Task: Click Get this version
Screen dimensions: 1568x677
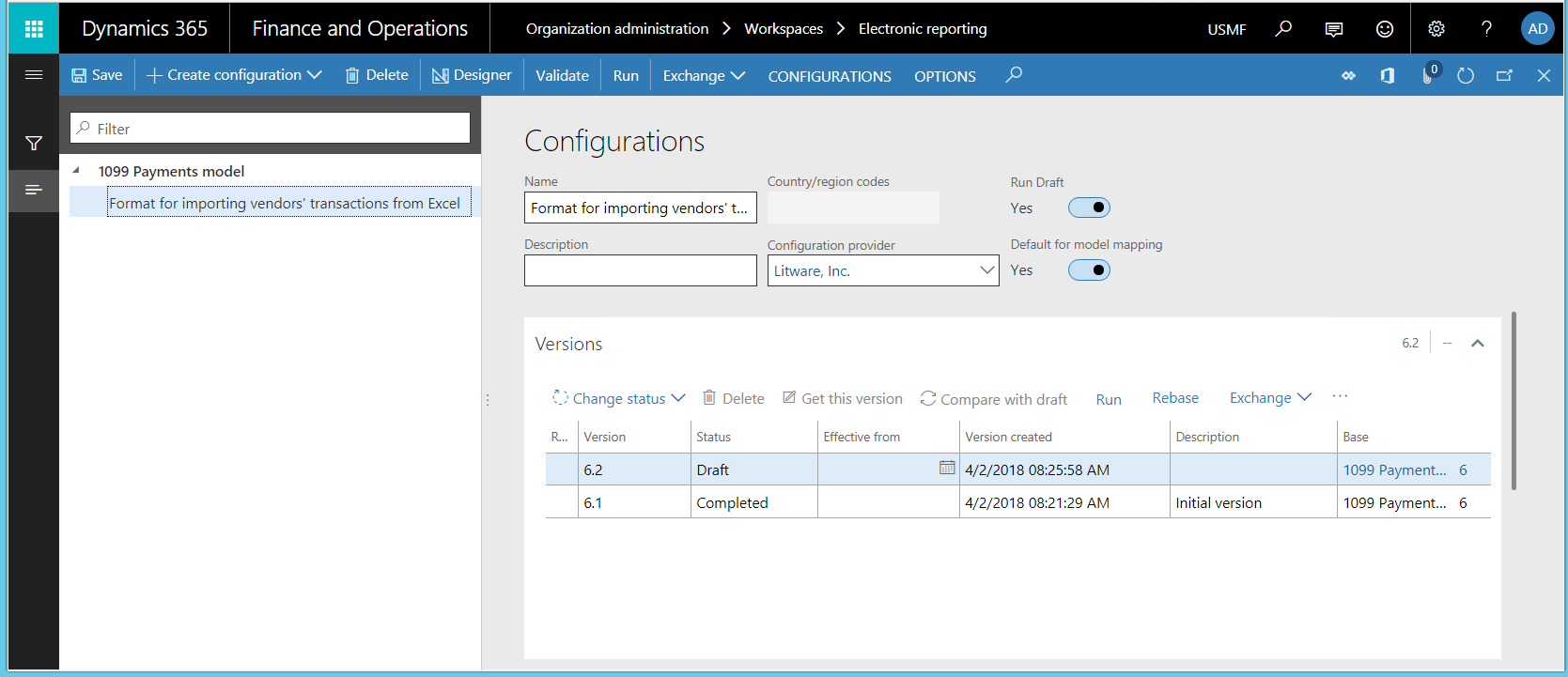Action: point(842,399)
